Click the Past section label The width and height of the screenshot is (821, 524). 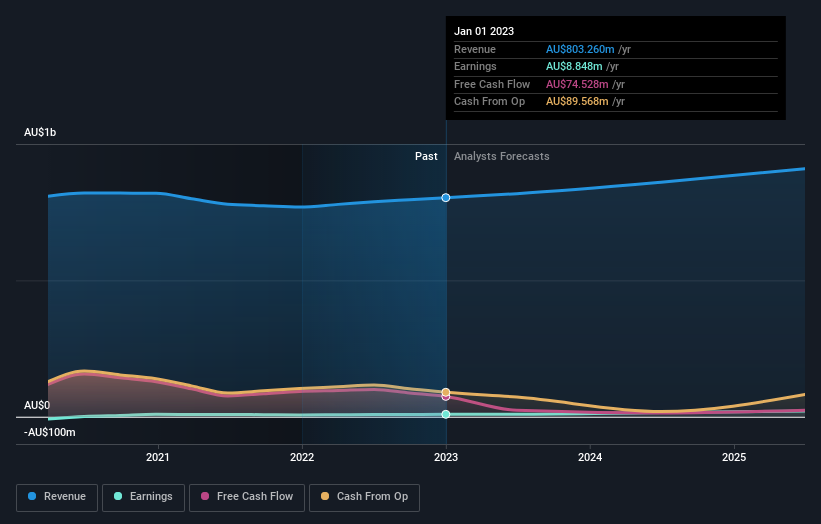tap(426, 156)
